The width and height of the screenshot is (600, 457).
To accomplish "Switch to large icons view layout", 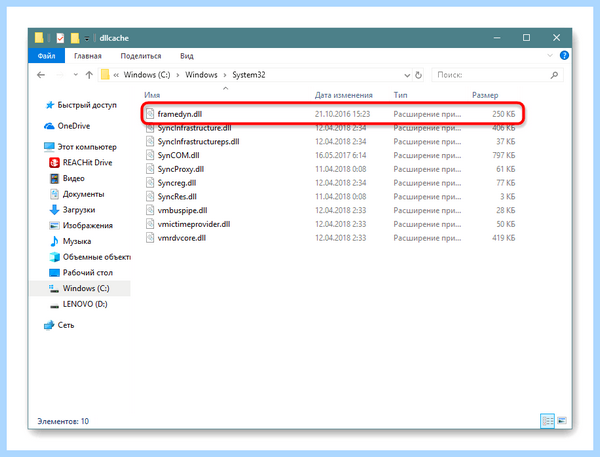I will click(x=562, y=421).
